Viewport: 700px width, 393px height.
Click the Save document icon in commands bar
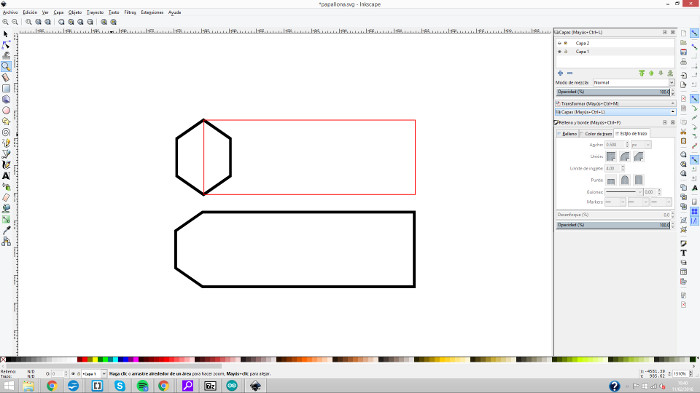click(683, 52)
